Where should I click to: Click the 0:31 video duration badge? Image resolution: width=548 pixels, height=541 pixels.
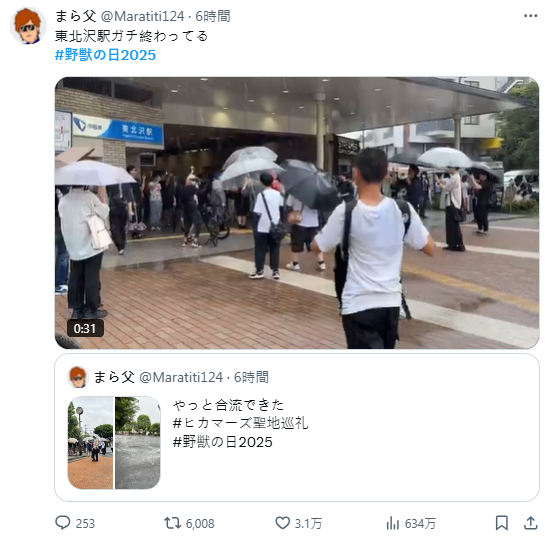click(85, 329)
